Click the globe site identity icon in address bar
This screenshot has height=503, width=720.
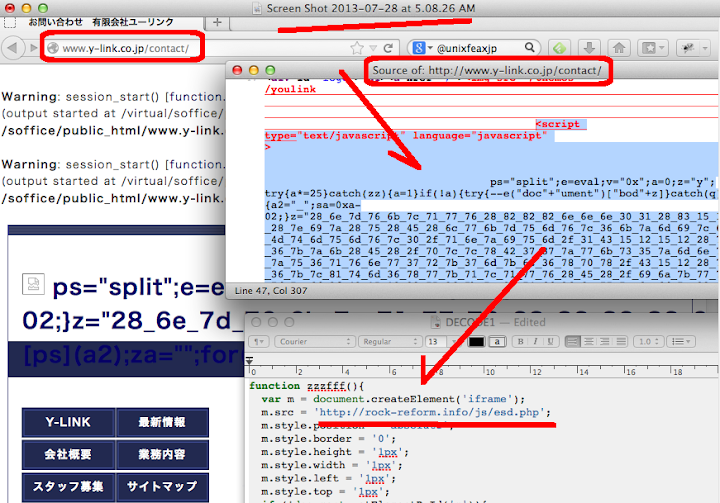53,48
